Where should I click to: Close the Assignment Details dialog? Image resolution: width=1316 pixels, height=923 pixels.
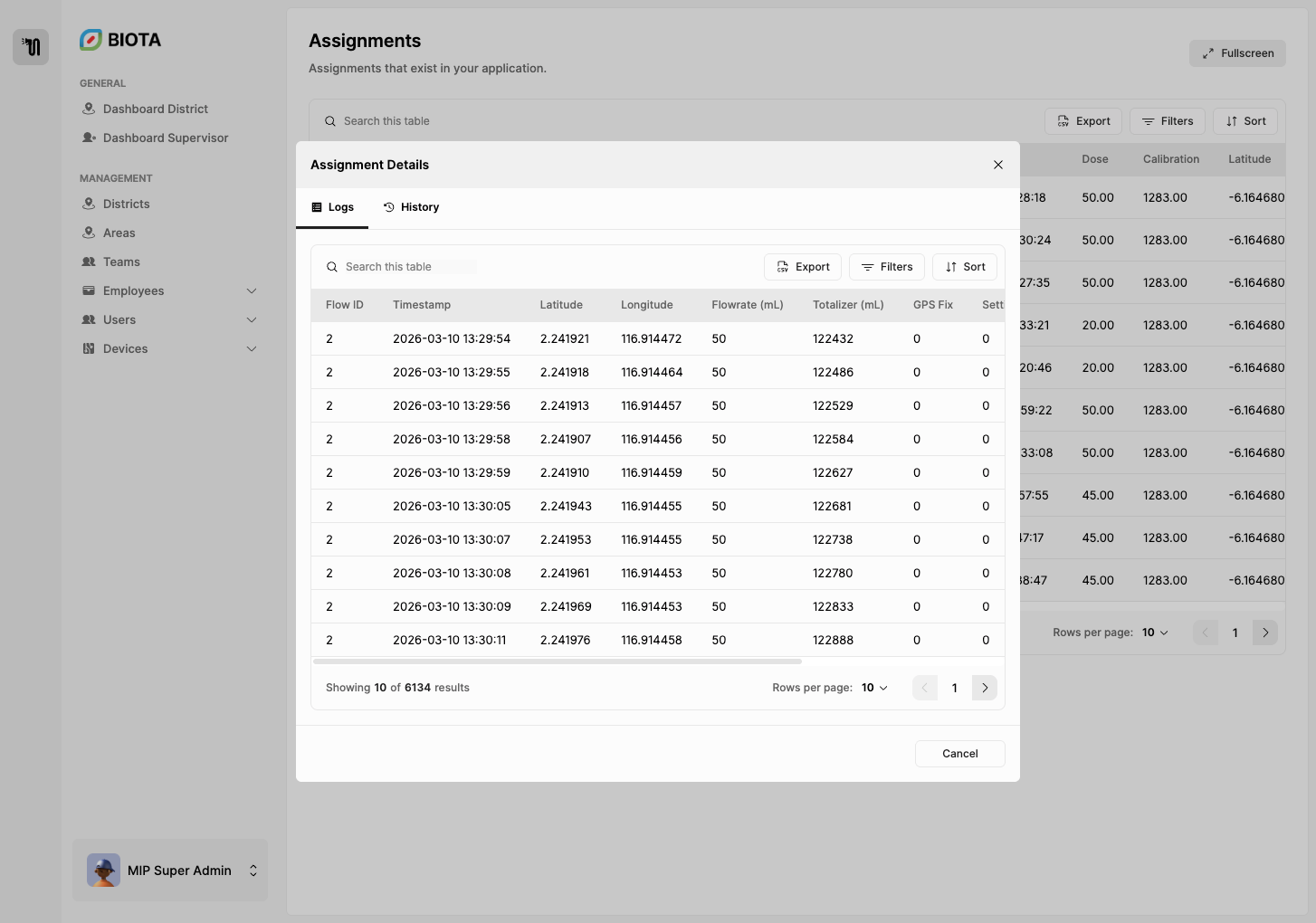click(997, 165)
